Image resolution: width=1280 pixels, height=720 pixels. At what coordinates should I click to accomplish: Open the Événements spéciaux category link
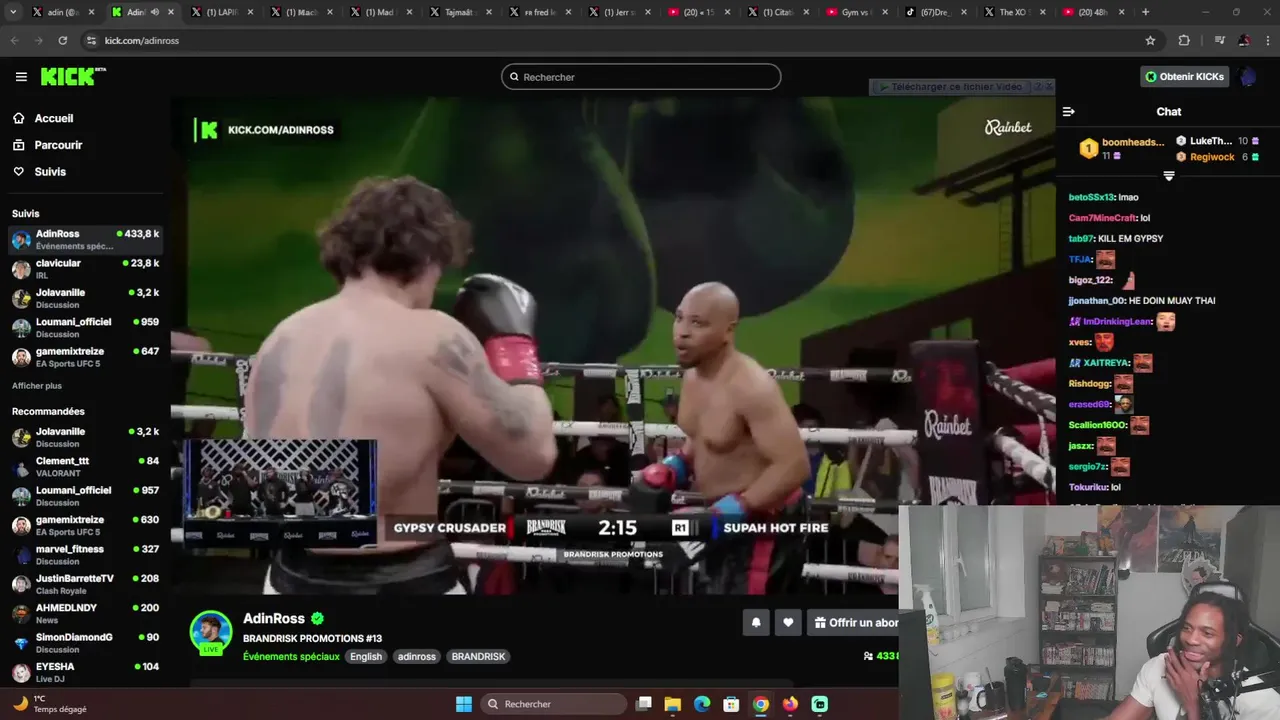point(291,657)
